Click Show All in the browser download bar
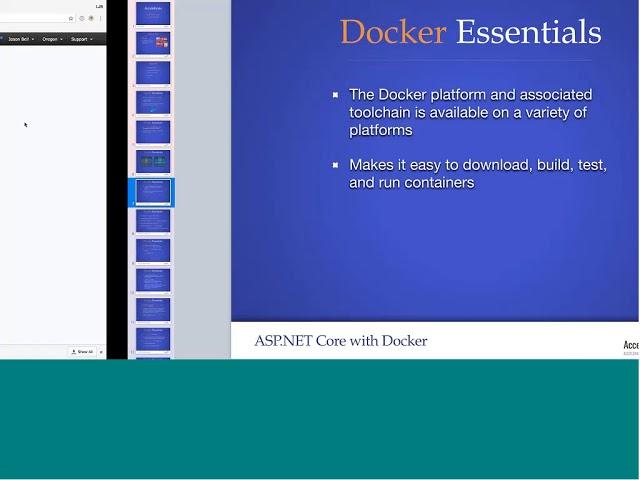640x480 pixels. (82, 351)
